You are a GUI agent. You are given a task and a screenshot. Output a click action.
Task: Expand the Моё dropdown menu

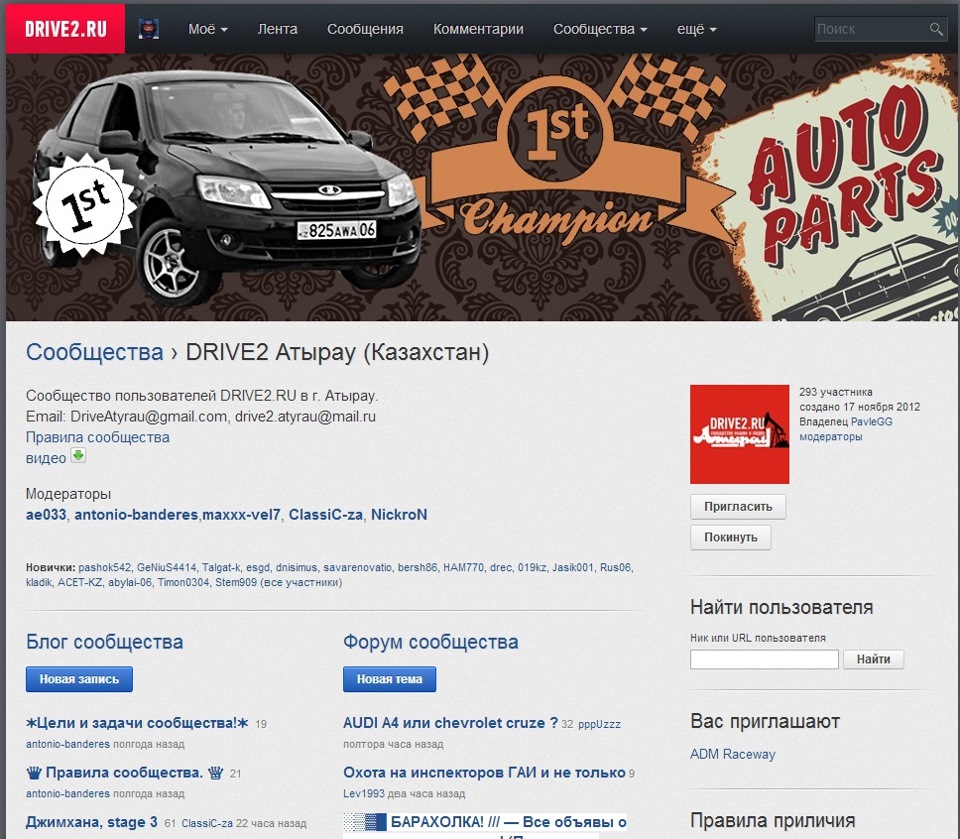[208, 29]
